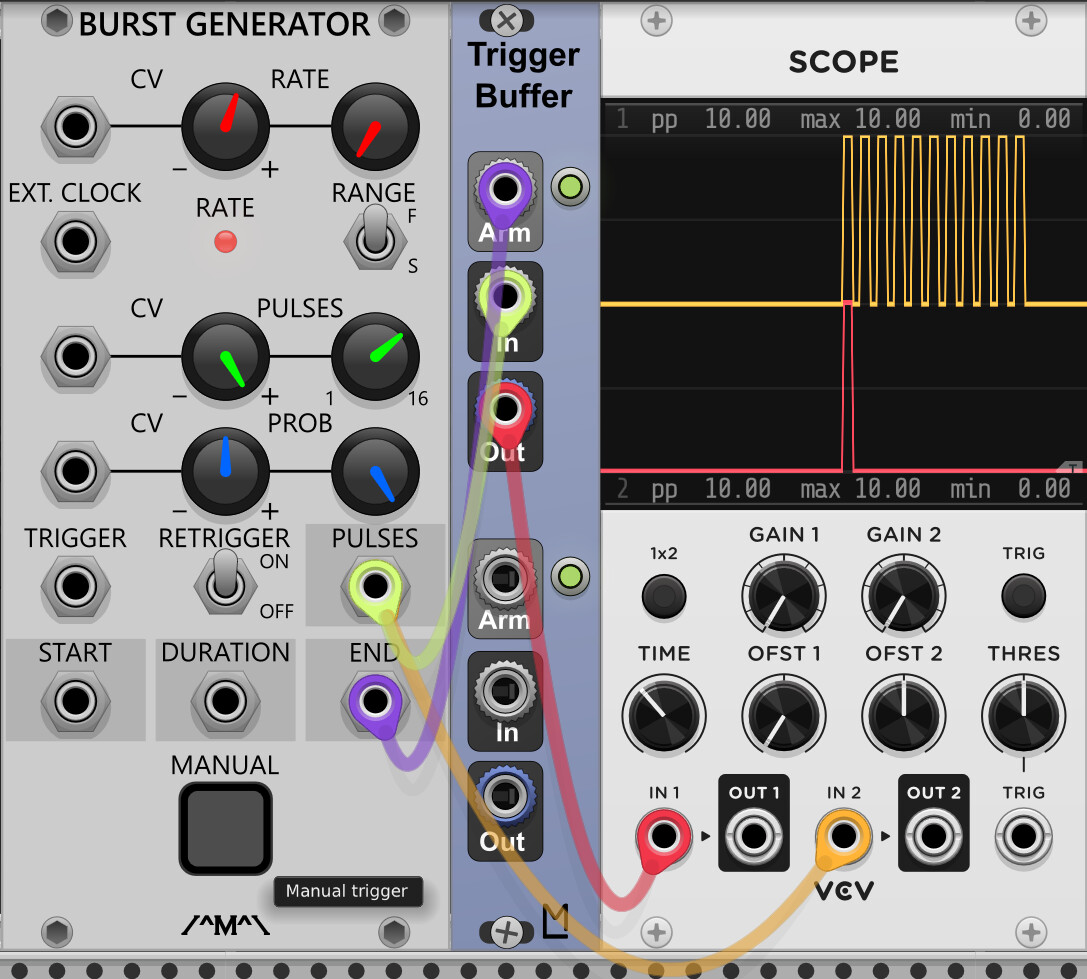Viewport: 1087px width, 979px height.
Task: Click the PROB knob with blue pointer
Action: (375, 471)
